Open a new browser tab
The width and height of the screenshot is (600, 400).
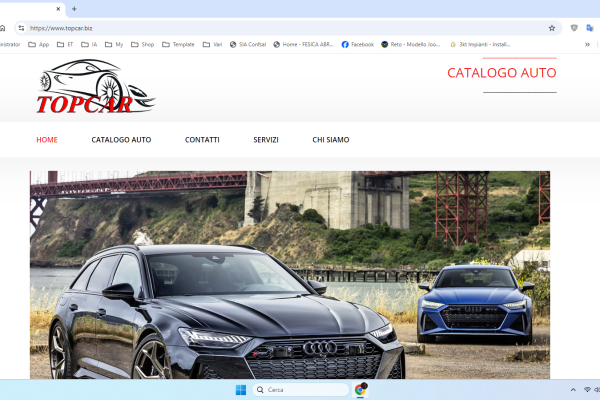pyautogui.click(x=74, y=9)
